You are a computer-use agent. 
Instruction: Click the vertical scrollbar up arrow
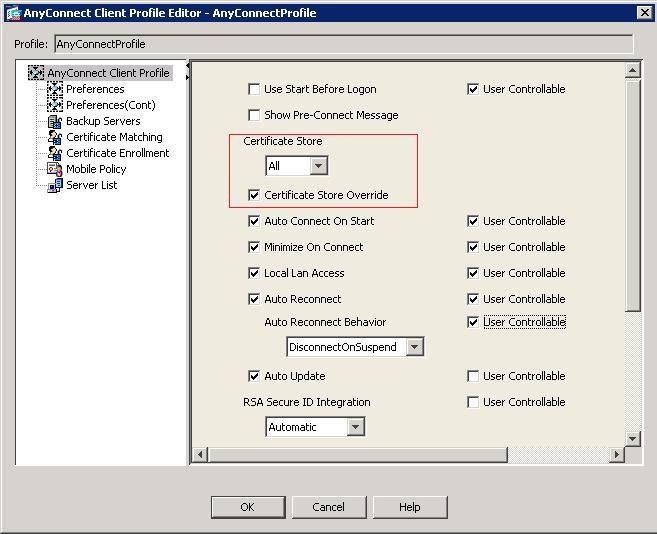coord(632,70)
